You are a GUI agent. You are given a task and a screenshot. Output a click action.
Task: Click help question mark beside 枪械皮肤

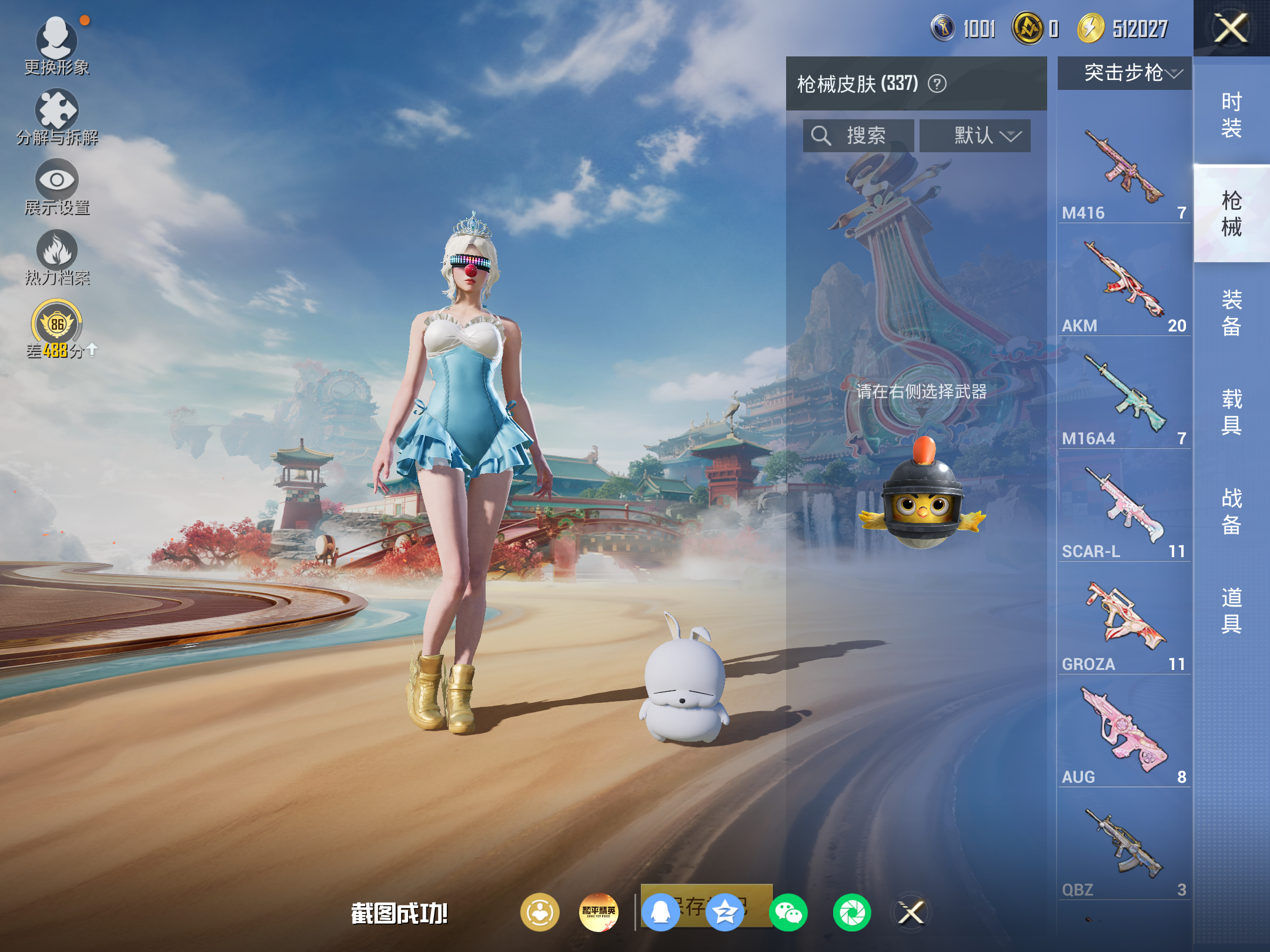point(937,84)
